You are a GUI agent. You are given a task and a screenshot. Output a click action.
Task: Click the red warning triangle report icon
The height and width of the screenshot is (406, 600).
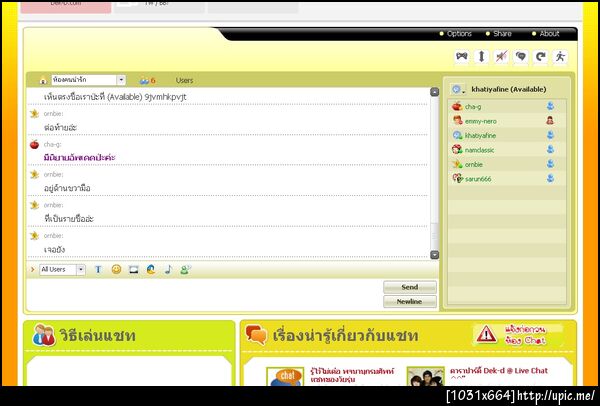486,334
